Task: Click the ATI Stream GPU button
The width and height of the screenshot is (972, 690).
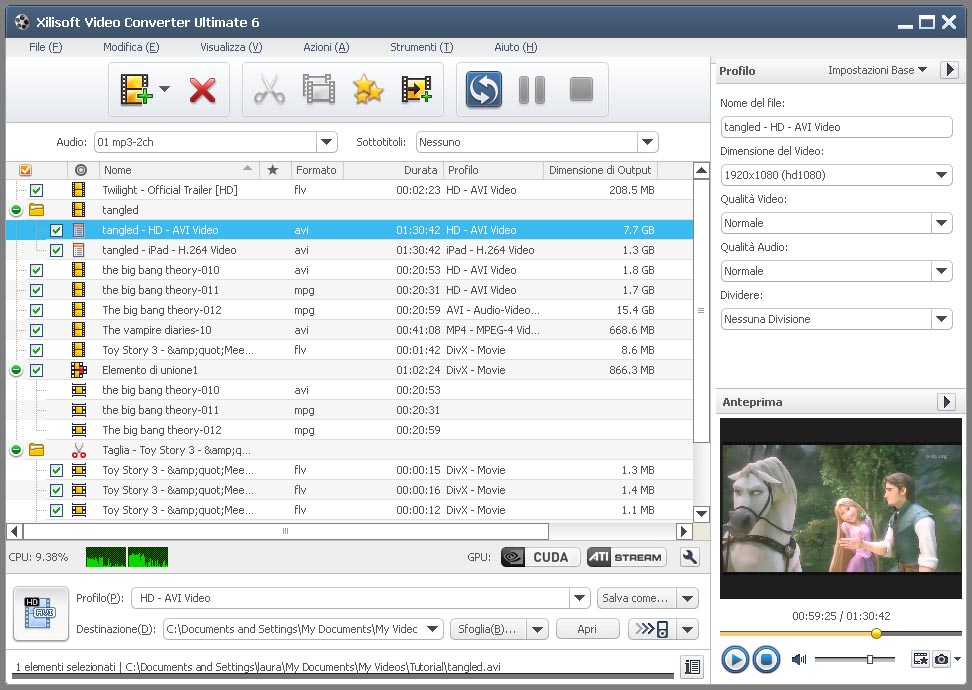Action: (626, 557)
